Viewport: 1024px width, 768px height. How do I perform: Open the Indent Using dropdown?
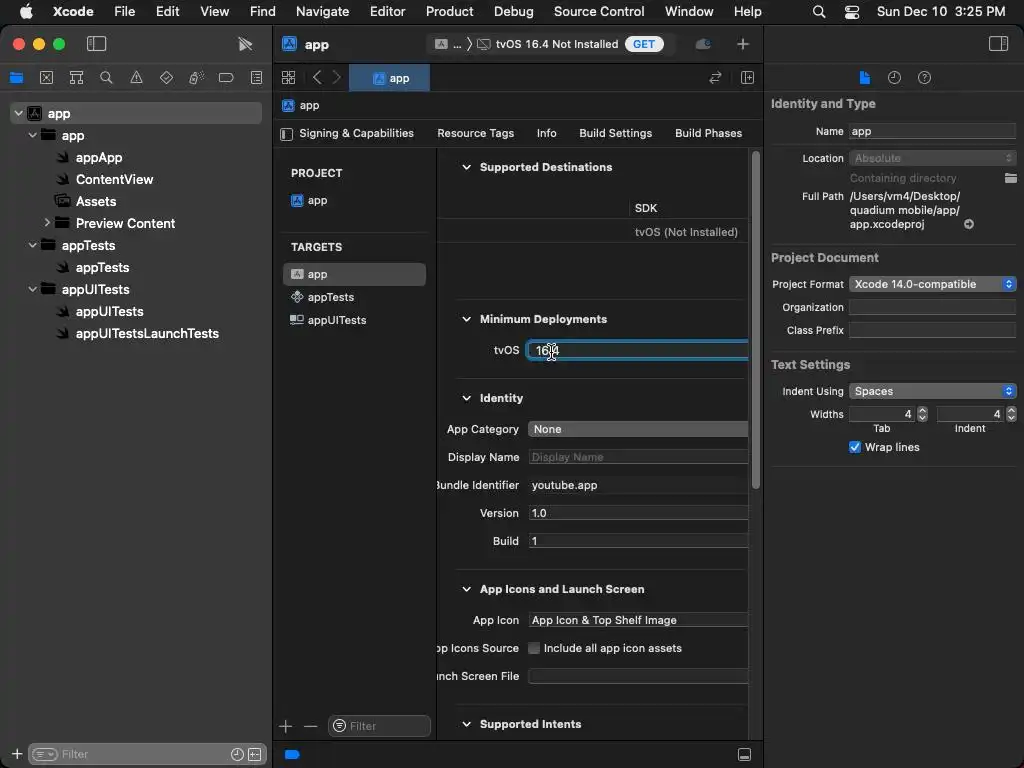tap(932, 391)
